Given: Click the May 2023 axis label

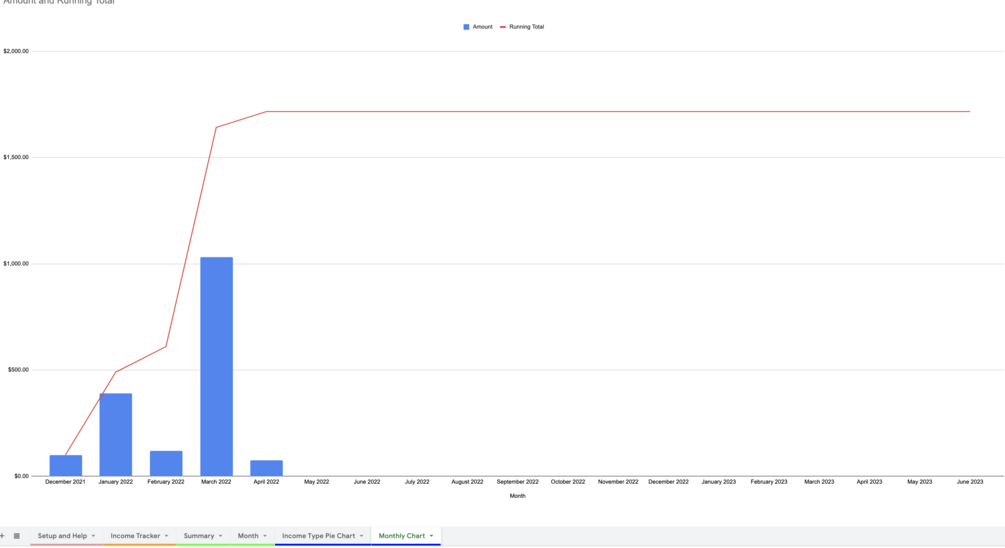Looking at the screenshot, I should pyautogui.click(x=920, y=482).
